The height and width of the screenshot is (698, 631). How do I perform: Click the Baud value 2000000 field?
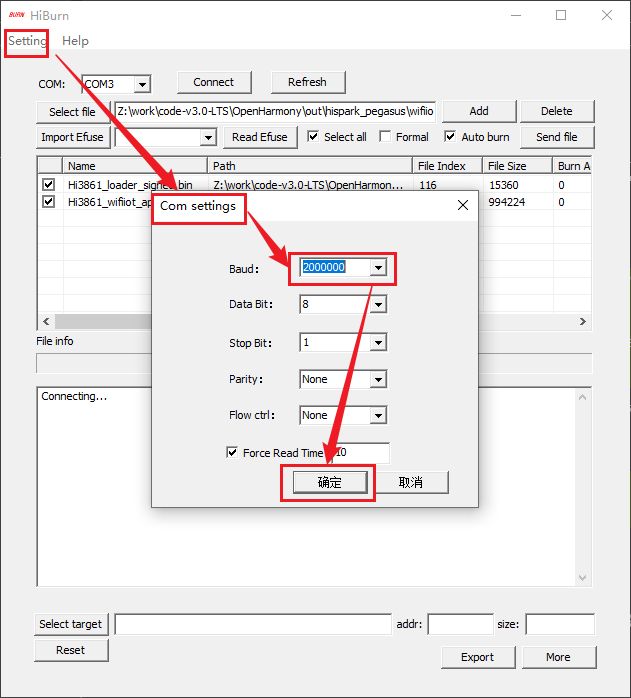[x=335, y=268]
